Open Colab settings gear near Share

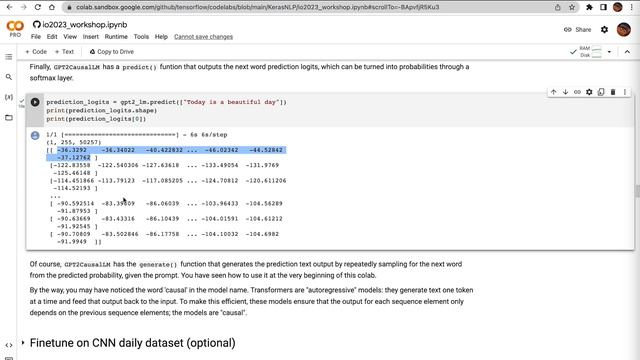pyautogui.click(x=604, y=29)
